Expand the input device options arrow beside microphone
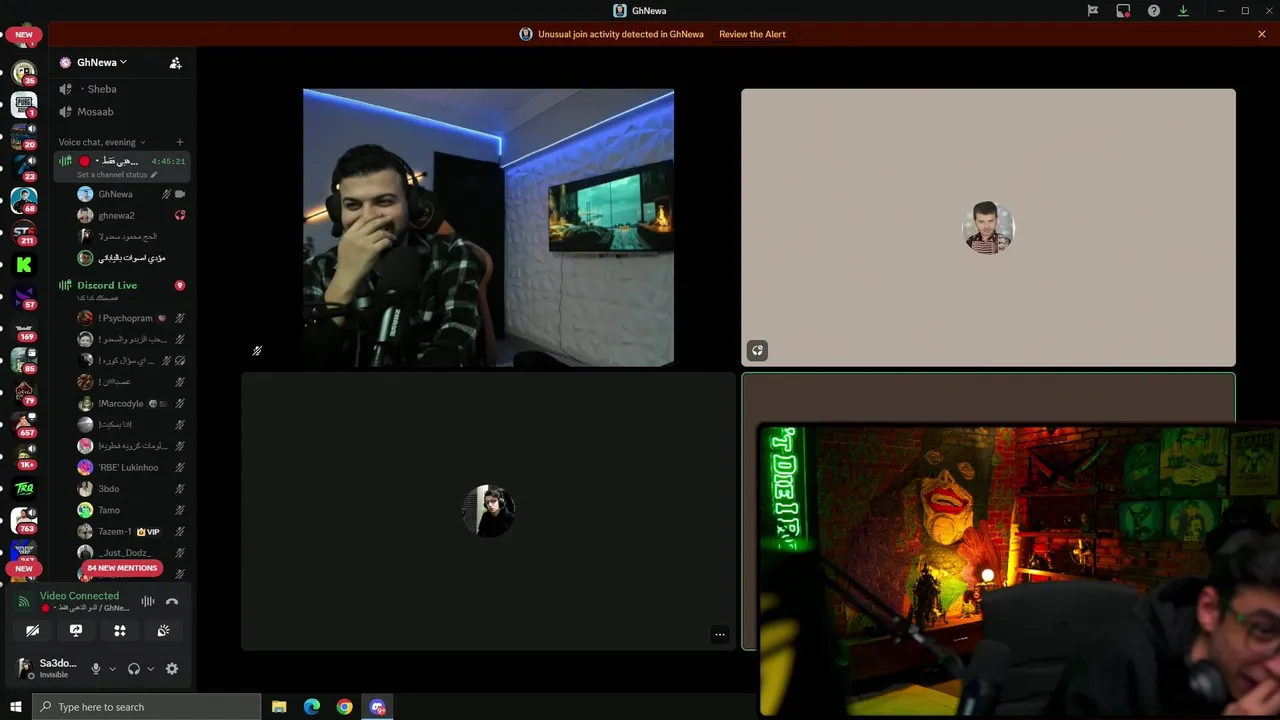 (x=112, y=669)
